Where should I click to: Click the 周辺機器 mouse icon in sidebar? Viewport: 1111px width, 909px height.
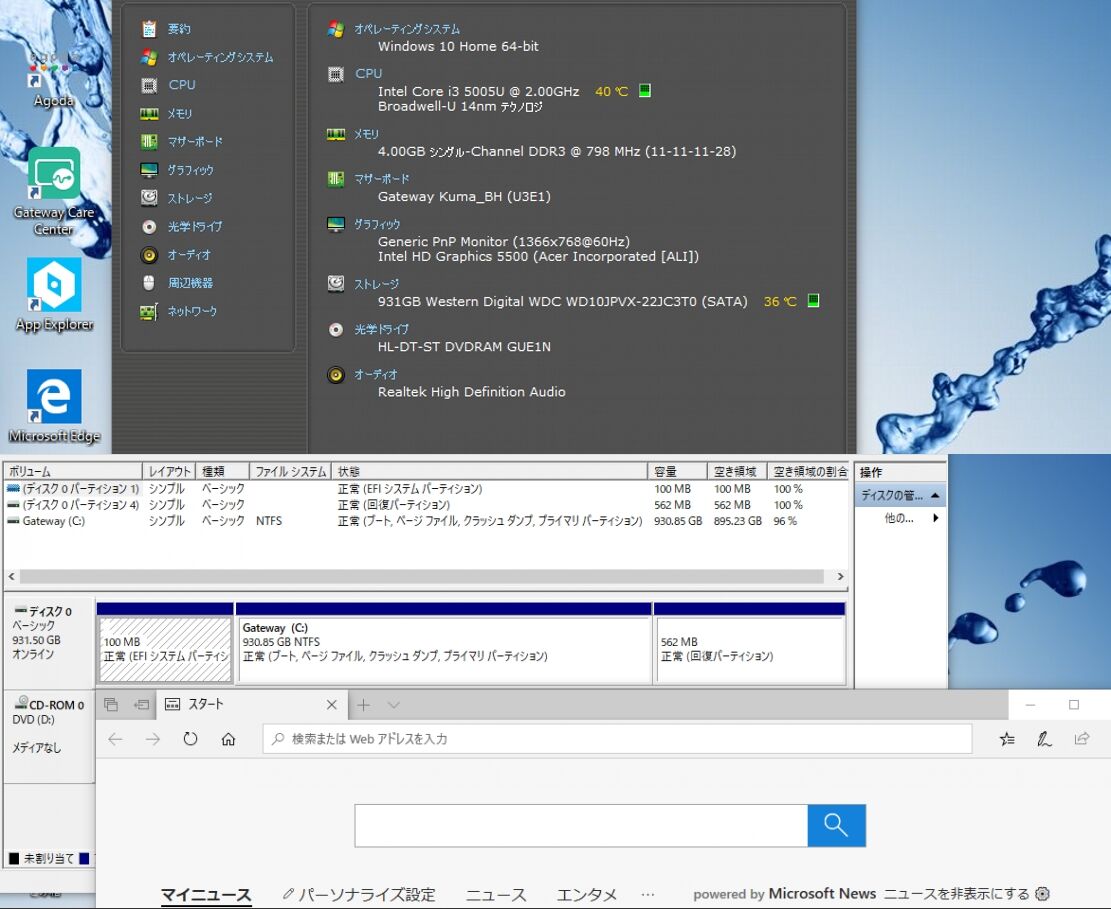point(149,283)
